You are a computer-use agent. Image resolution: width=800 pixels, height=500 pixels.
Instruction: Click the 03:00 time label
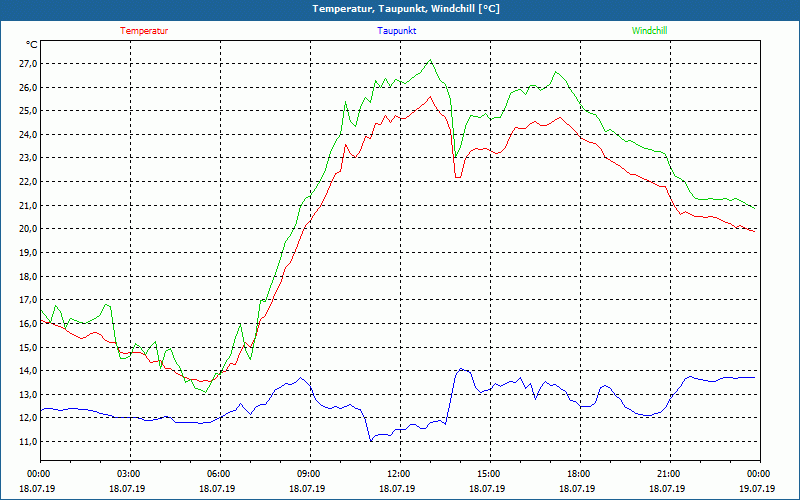(x=131, y=474)
